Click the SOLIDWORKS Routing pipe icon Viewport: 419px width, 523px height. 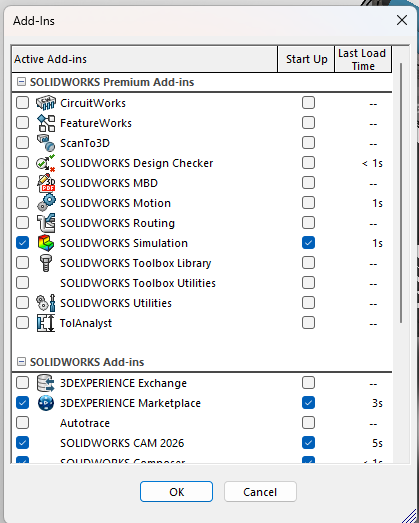coord(46,223)
